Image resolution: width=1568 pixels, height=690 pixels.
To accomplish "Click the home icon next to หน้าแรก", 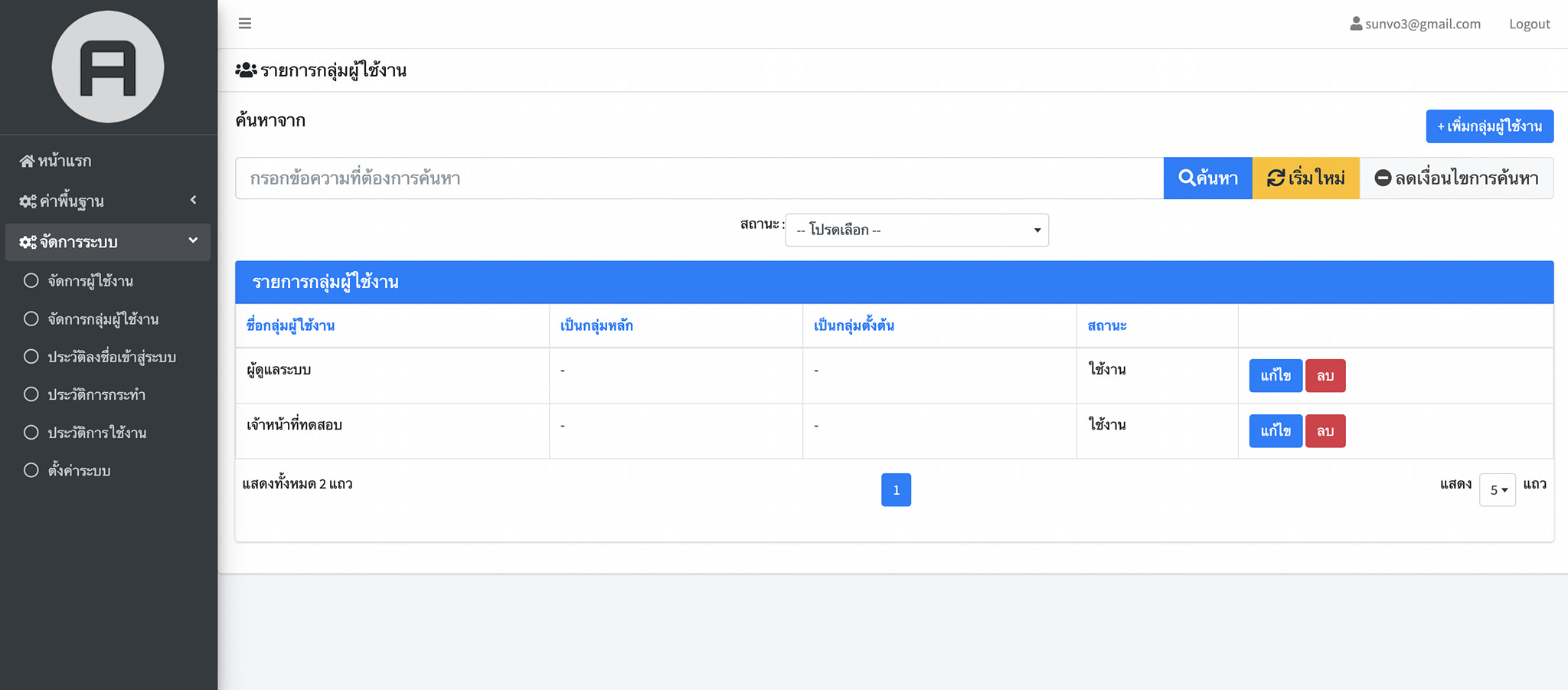I will (27, 161).
